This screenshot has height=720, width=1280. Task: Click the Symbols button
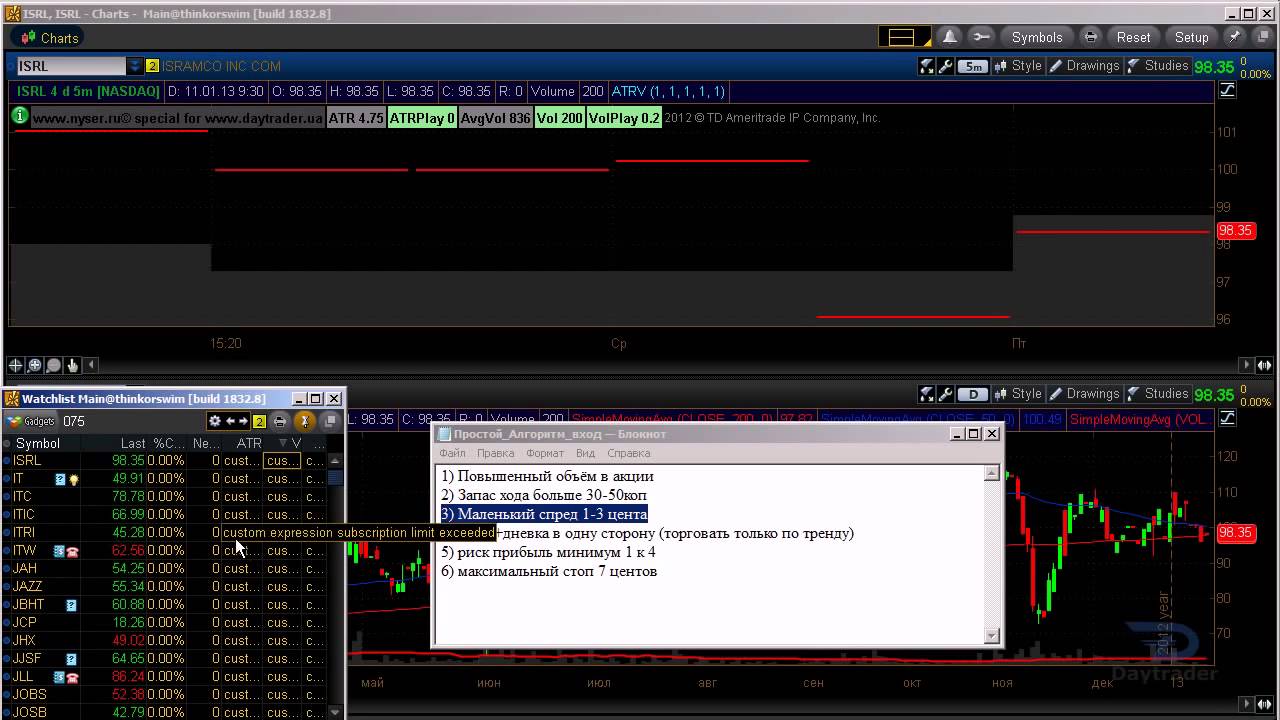point(1037,37)
